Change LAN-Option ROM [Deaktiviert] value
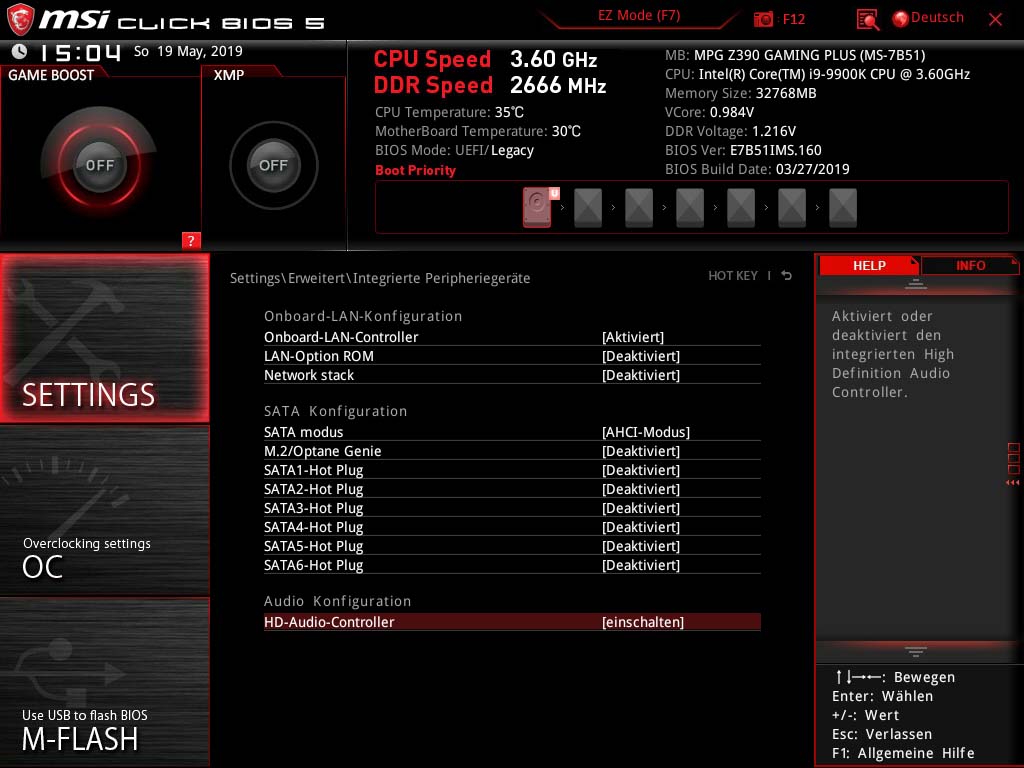 [x=641, y=356]
